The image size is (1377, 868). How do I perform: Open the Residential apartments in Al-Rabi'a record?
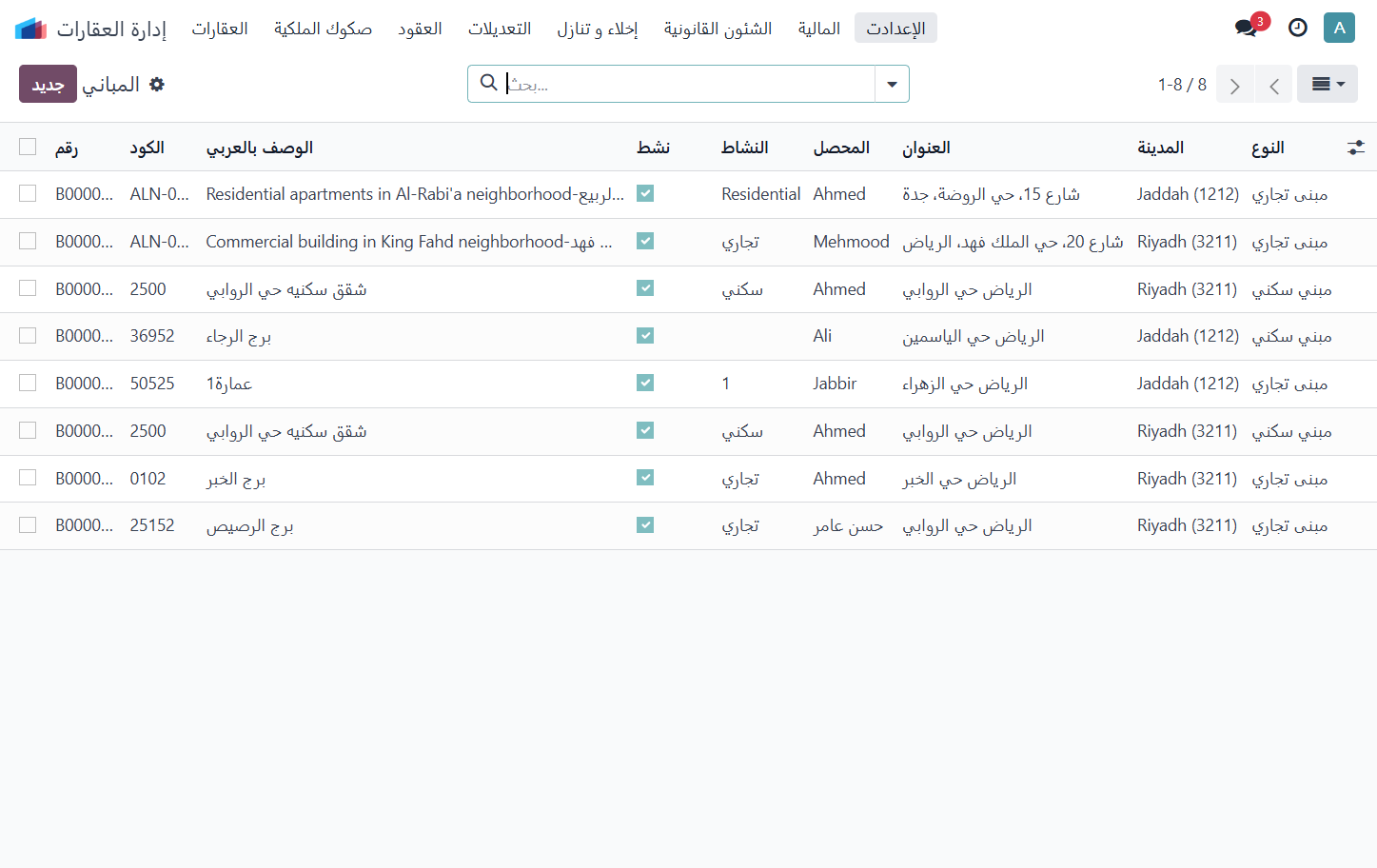(x=415, y=194)
